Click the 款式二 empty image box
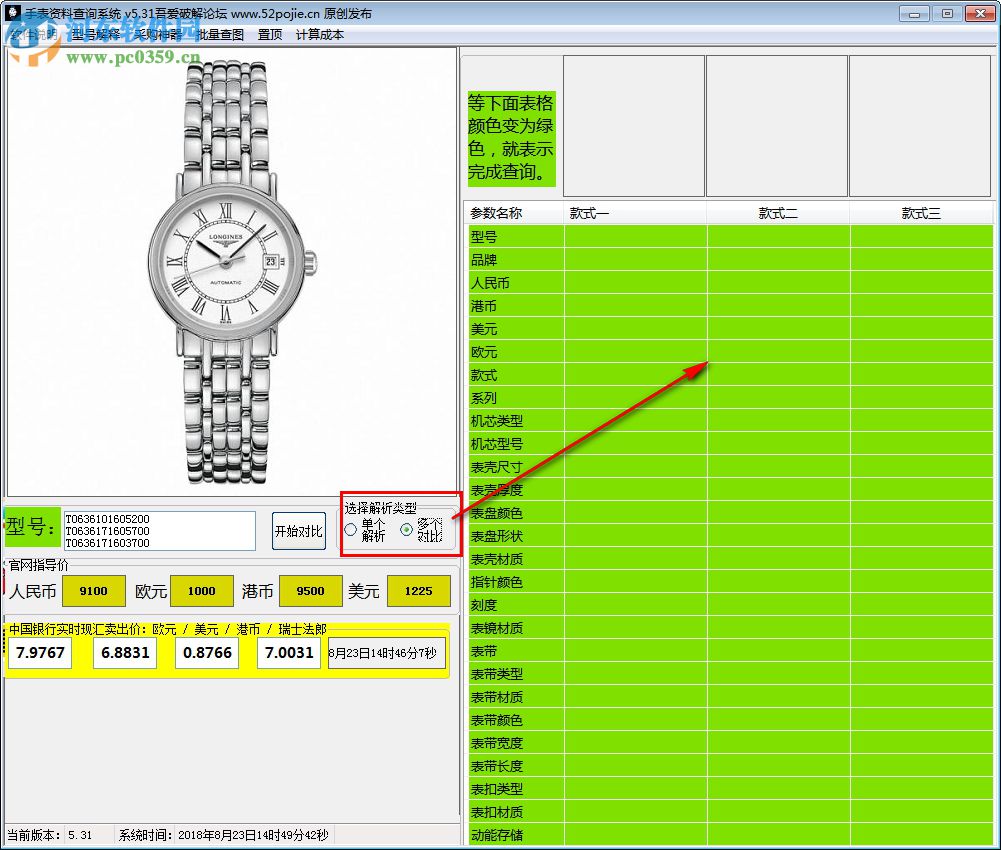1001x850 pixels. tap(776, 126)
